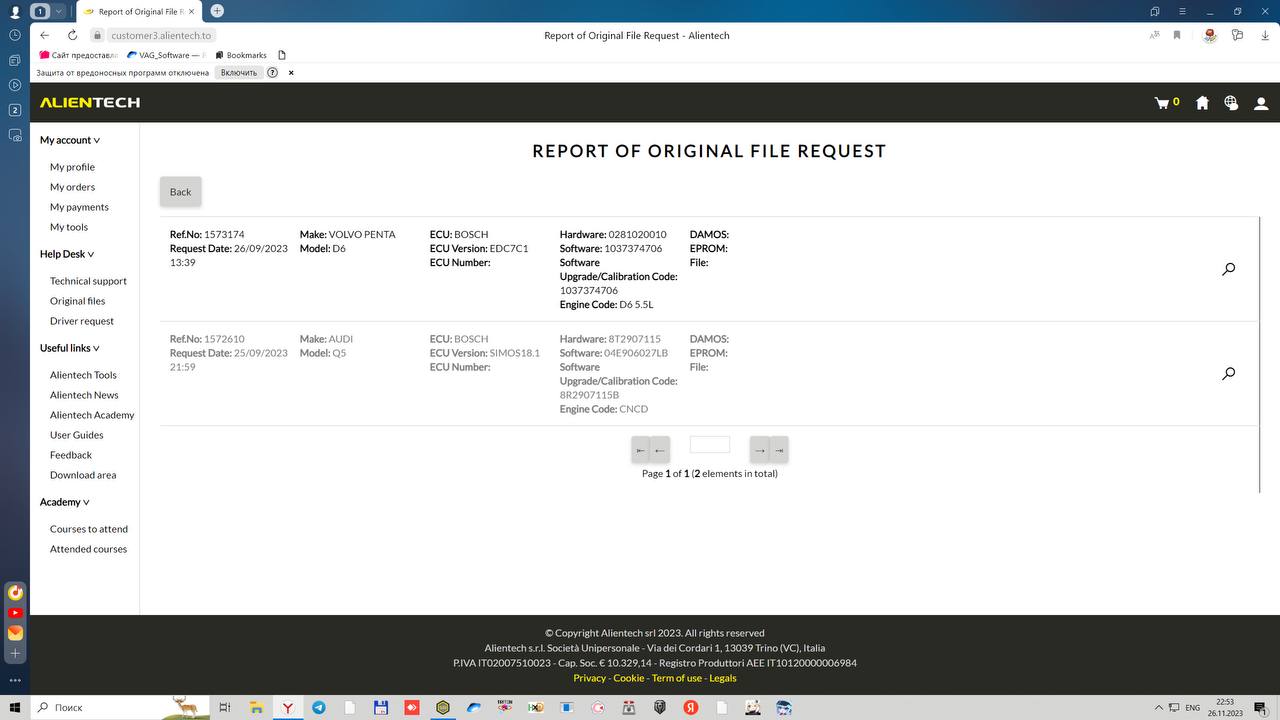This screenshot has width=1280, height=720.
Task: View details of request 1573174 magnifier
Action: 1228,269
